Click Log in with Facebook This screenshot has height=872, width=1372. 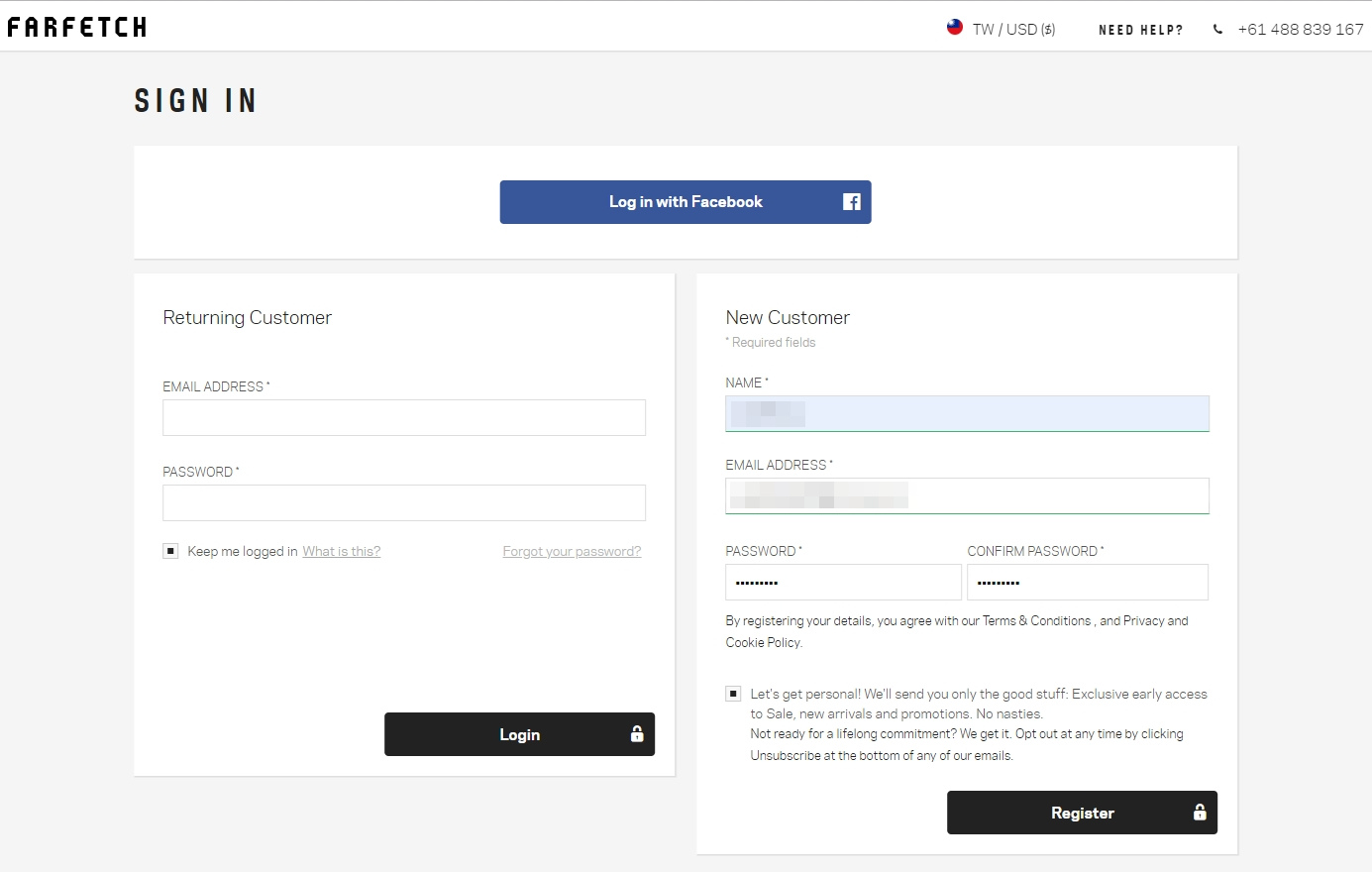pyautogui.click(x=686, y=202)
